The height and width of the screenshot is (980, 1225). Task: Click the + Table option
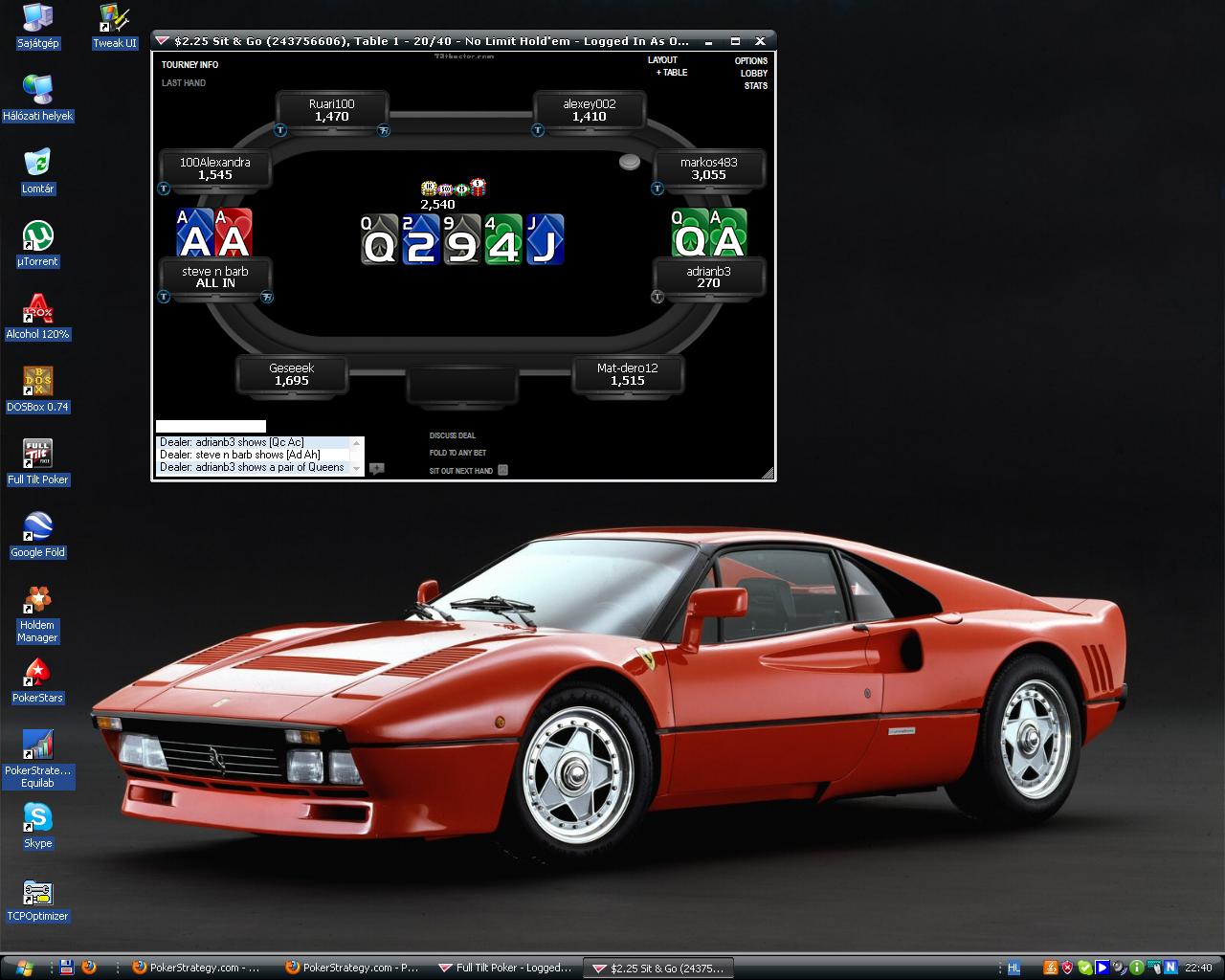672,73
